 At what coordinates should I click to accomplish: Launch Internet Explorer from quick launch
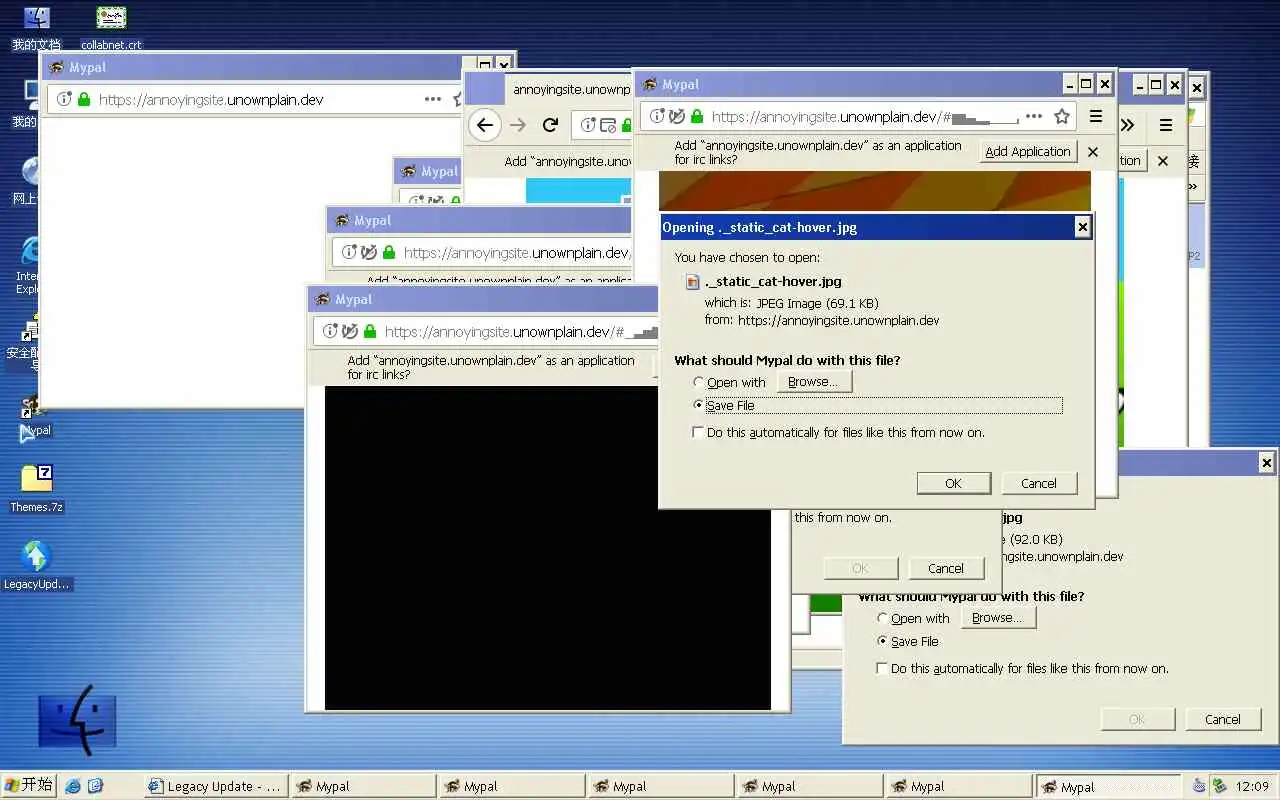click(73, 786)
